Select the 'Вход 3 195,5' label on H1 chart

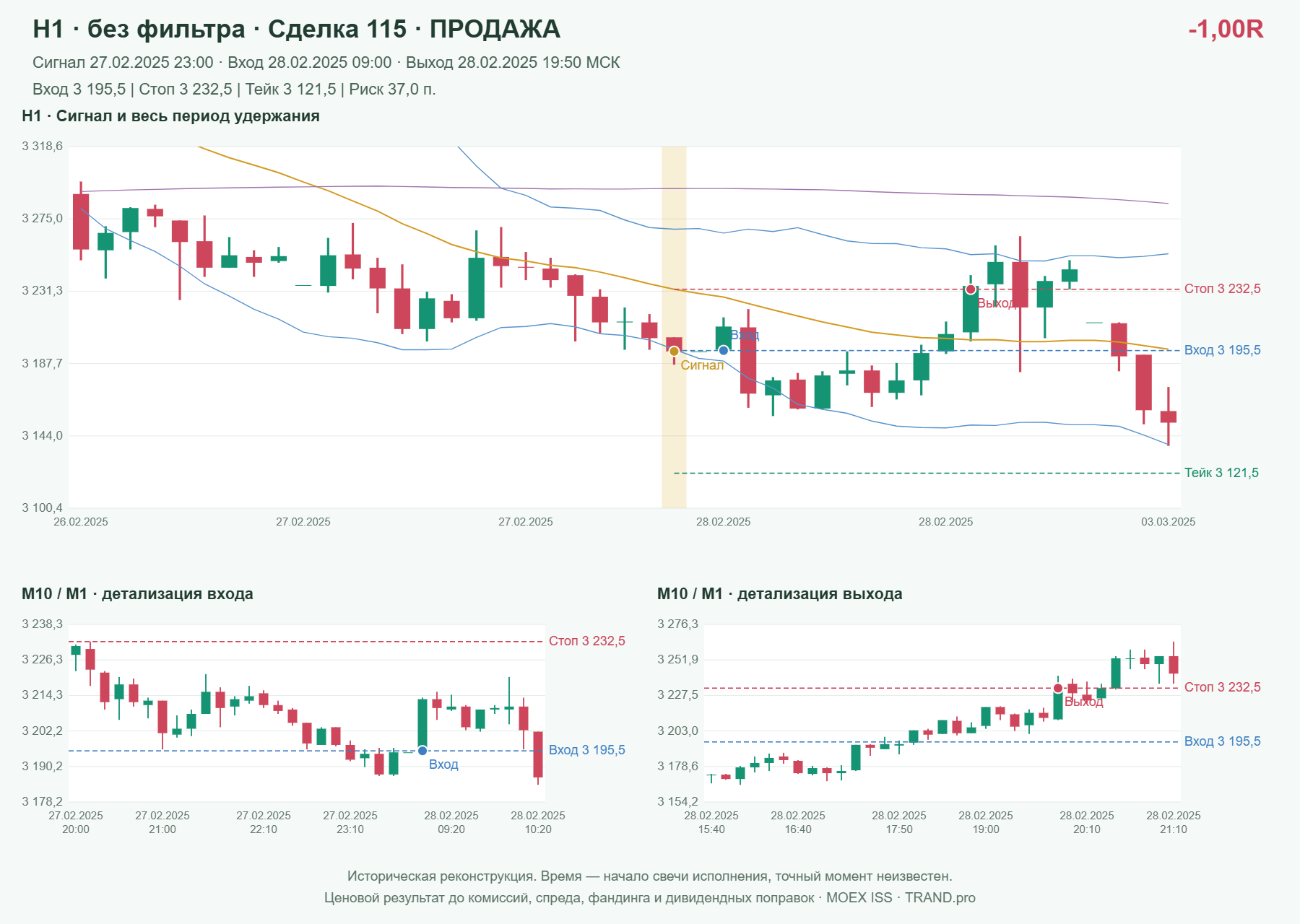pyautogui.click(x=1223, y=350)
